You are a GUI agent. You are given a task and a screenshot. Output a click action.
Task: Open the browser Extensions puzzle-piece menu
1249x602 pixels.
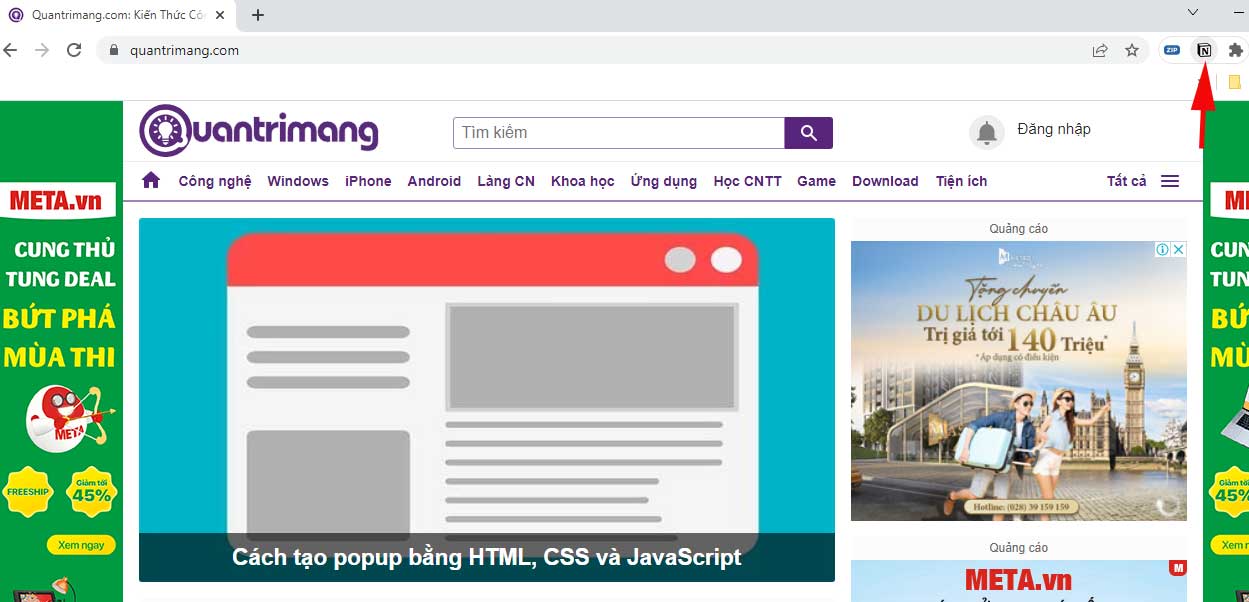(x=1234, y=49)
